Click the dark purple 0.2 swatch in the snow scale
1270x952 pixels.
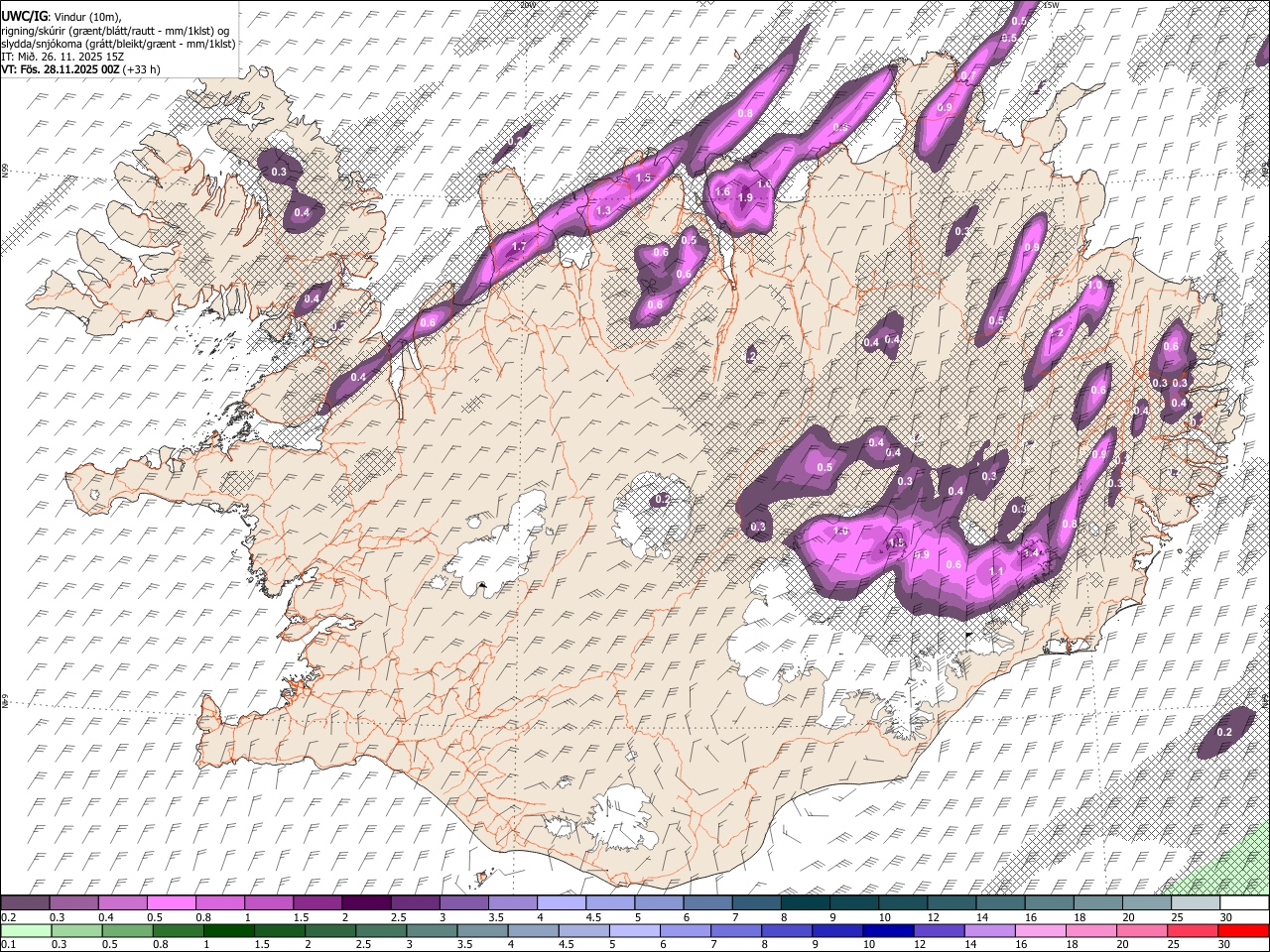coord(25,903)
